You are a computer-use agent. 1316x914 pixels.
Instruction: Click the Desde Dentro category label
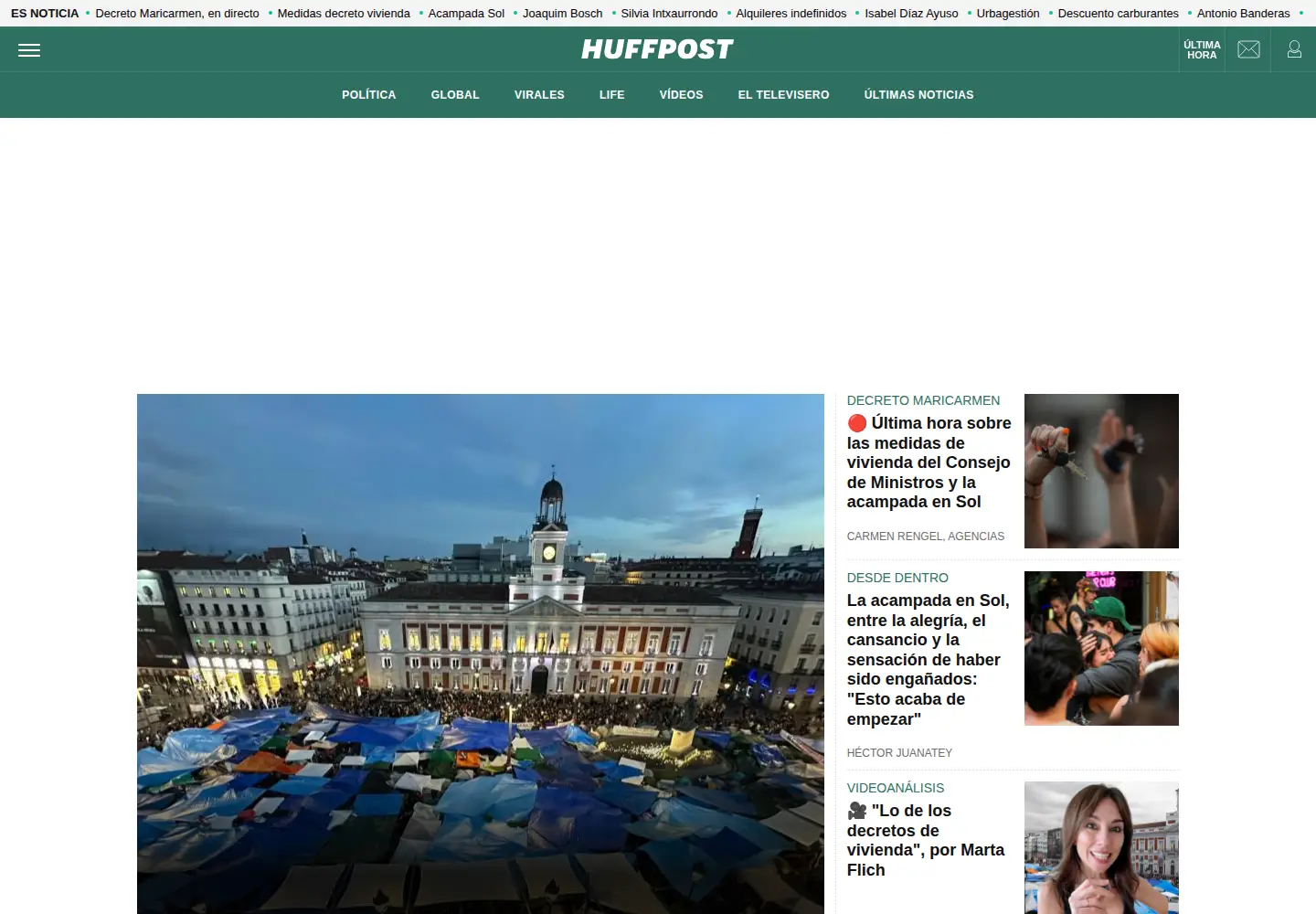pos(897,578)
